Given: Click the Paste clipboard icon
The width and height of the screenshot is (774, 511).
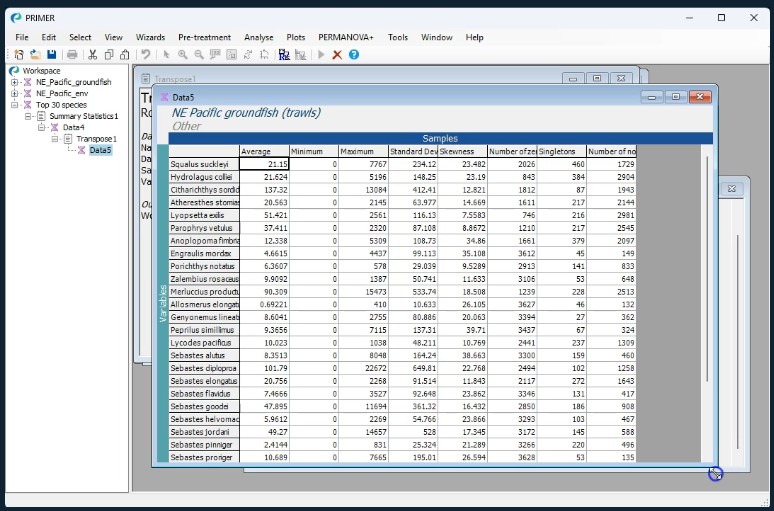Looking at the screenshot, I should click(125, 55).
